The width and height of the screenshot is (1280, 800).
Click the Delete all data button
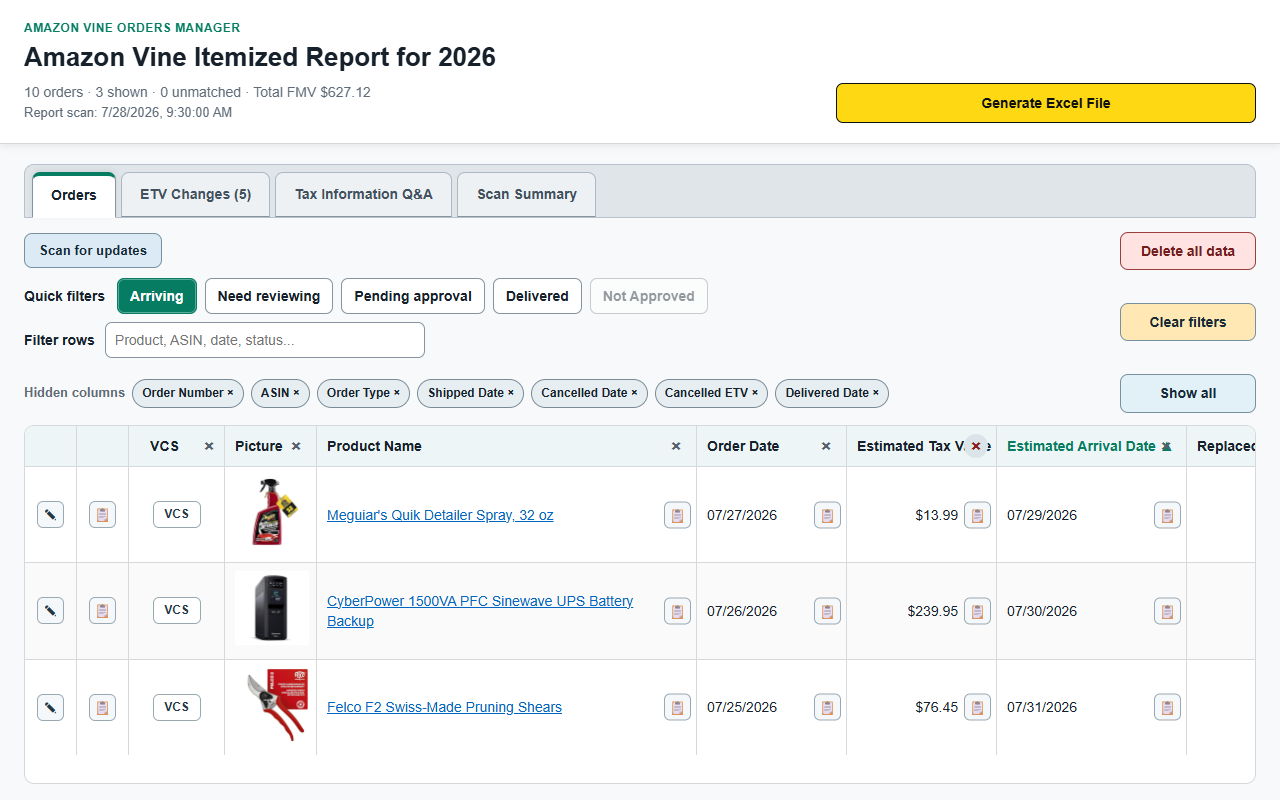point(1188,251)
